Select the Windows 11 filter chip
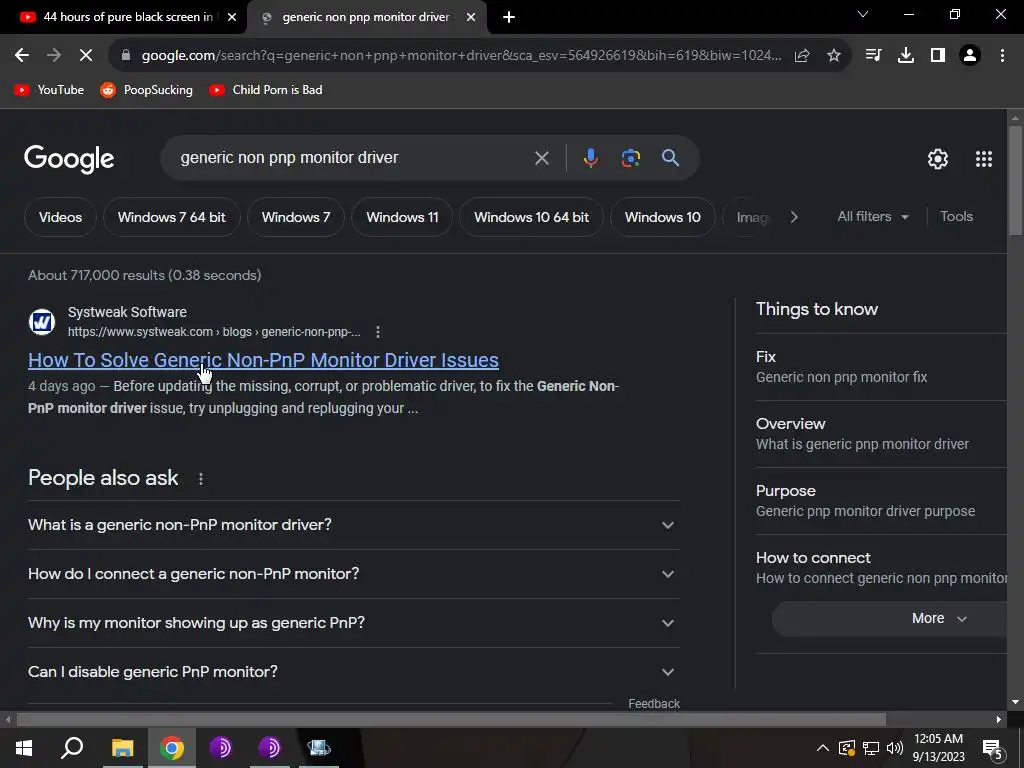The height and width of the screenshot is (768, 1024). 402,217
